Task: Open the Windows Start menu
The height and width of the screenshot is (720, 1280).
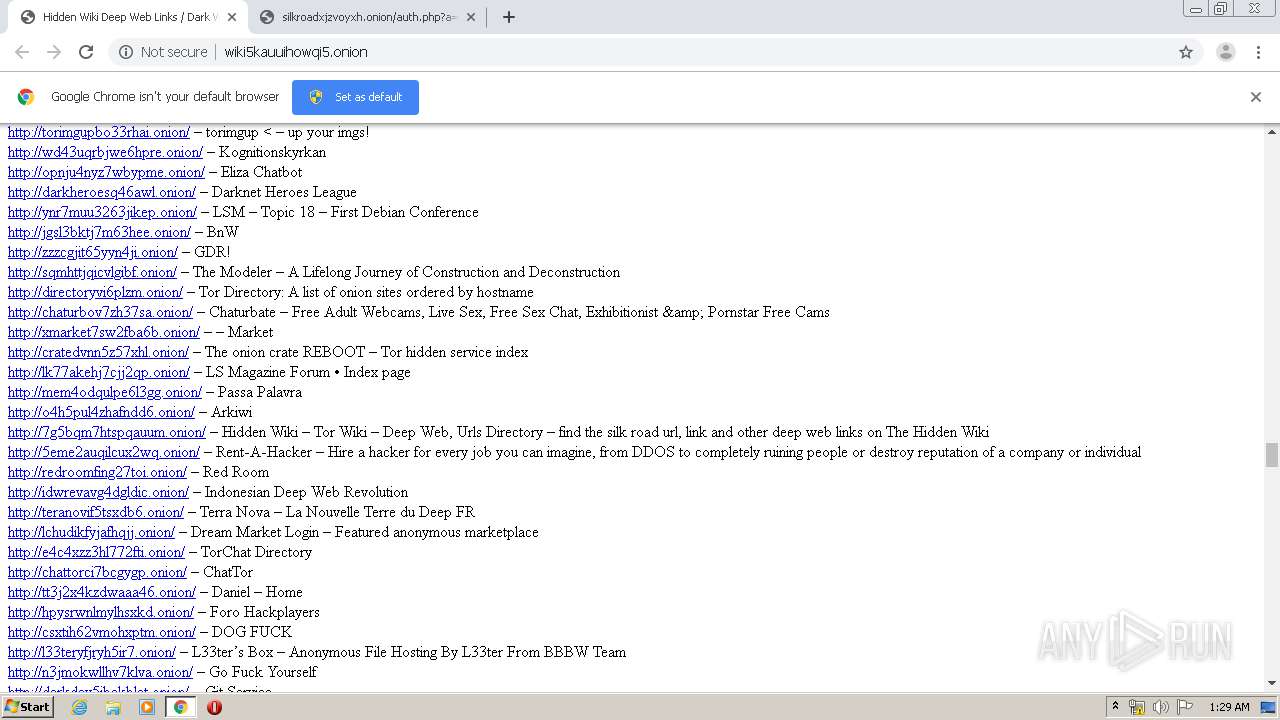Action: (27, 707)
